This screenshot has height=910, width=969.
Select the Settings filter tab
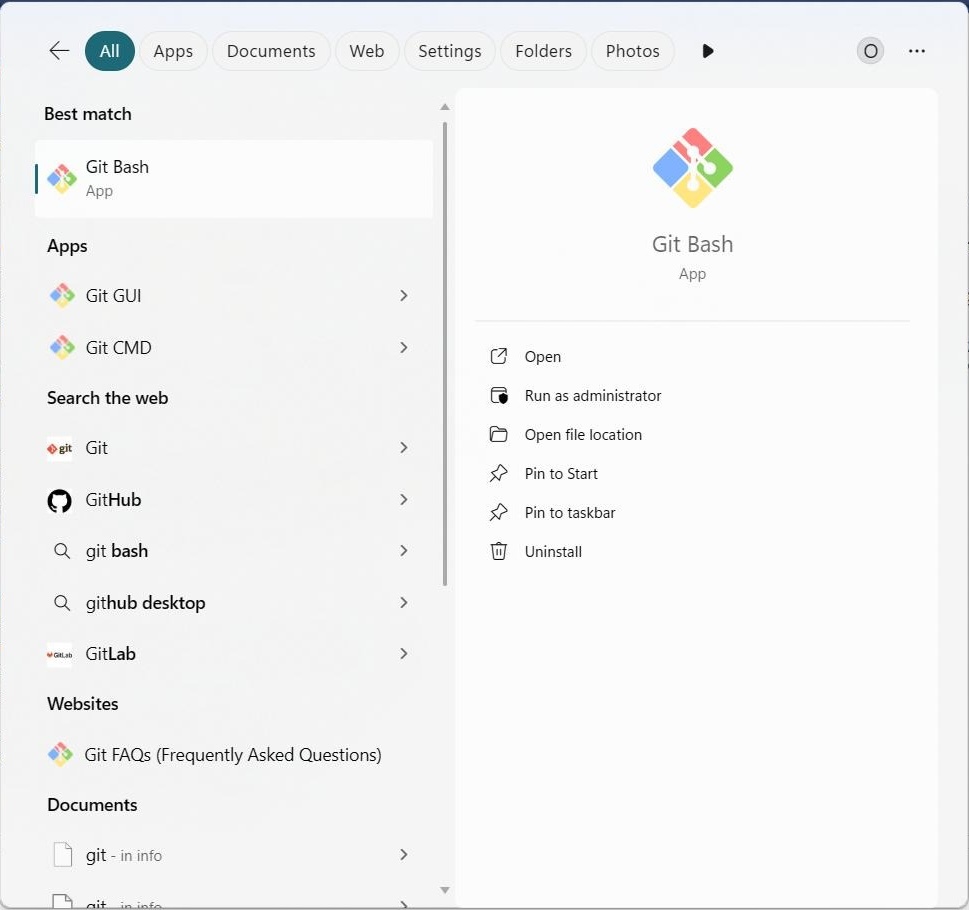click(x=449, y=51)
